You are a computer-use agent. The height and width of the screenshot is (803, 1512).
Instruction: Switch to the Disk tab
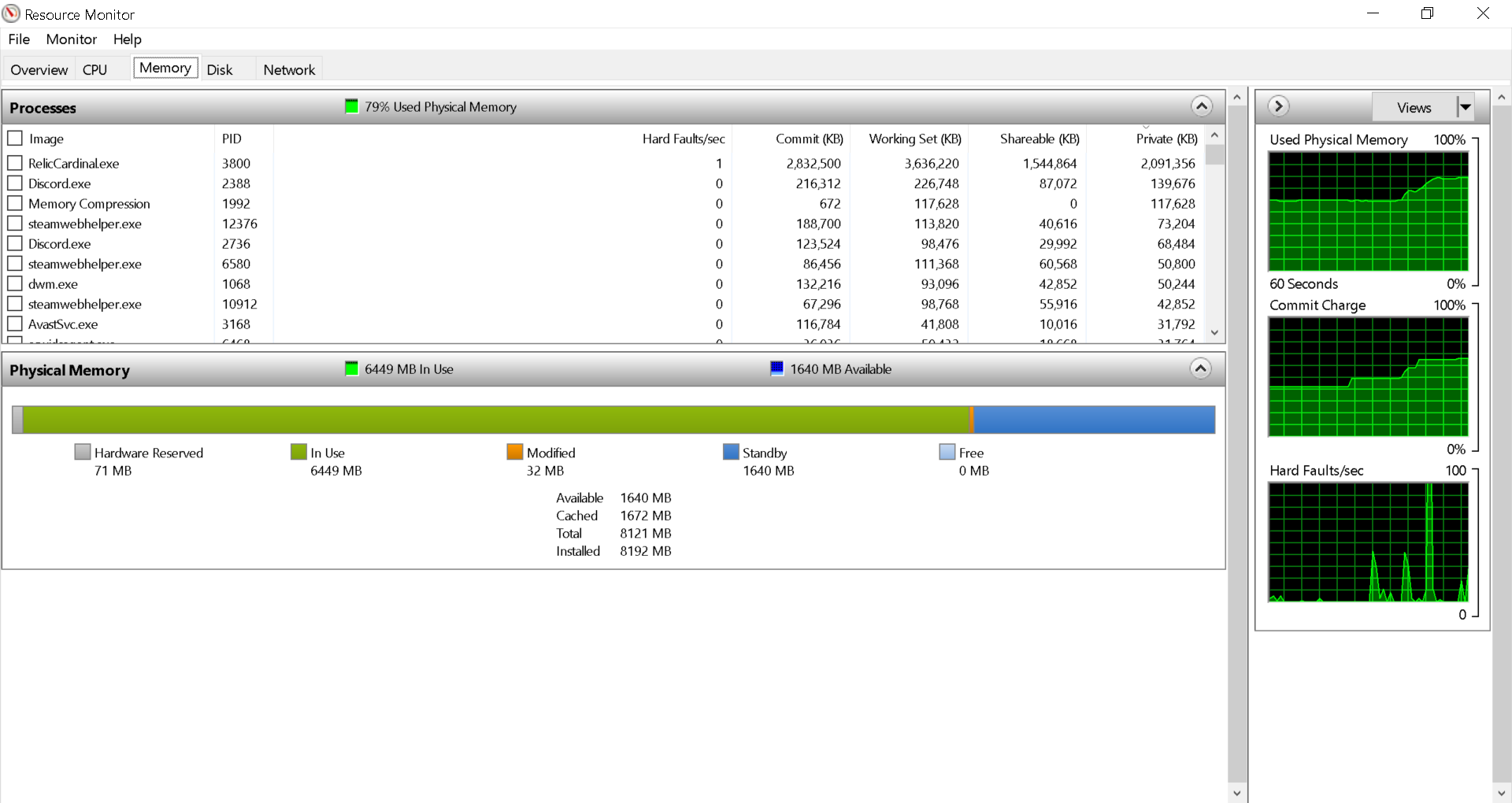(220, 69)
